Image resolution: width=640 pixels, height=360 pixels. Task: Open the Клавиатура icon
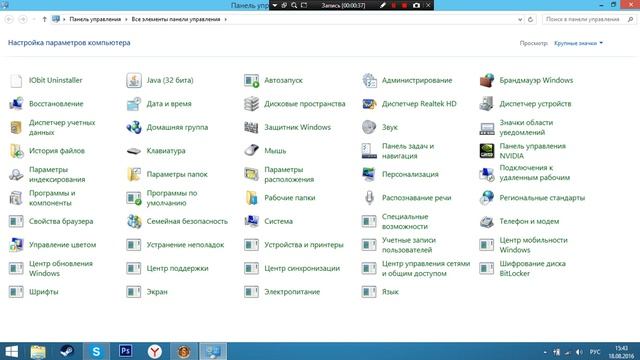click(x=133, y=151)
